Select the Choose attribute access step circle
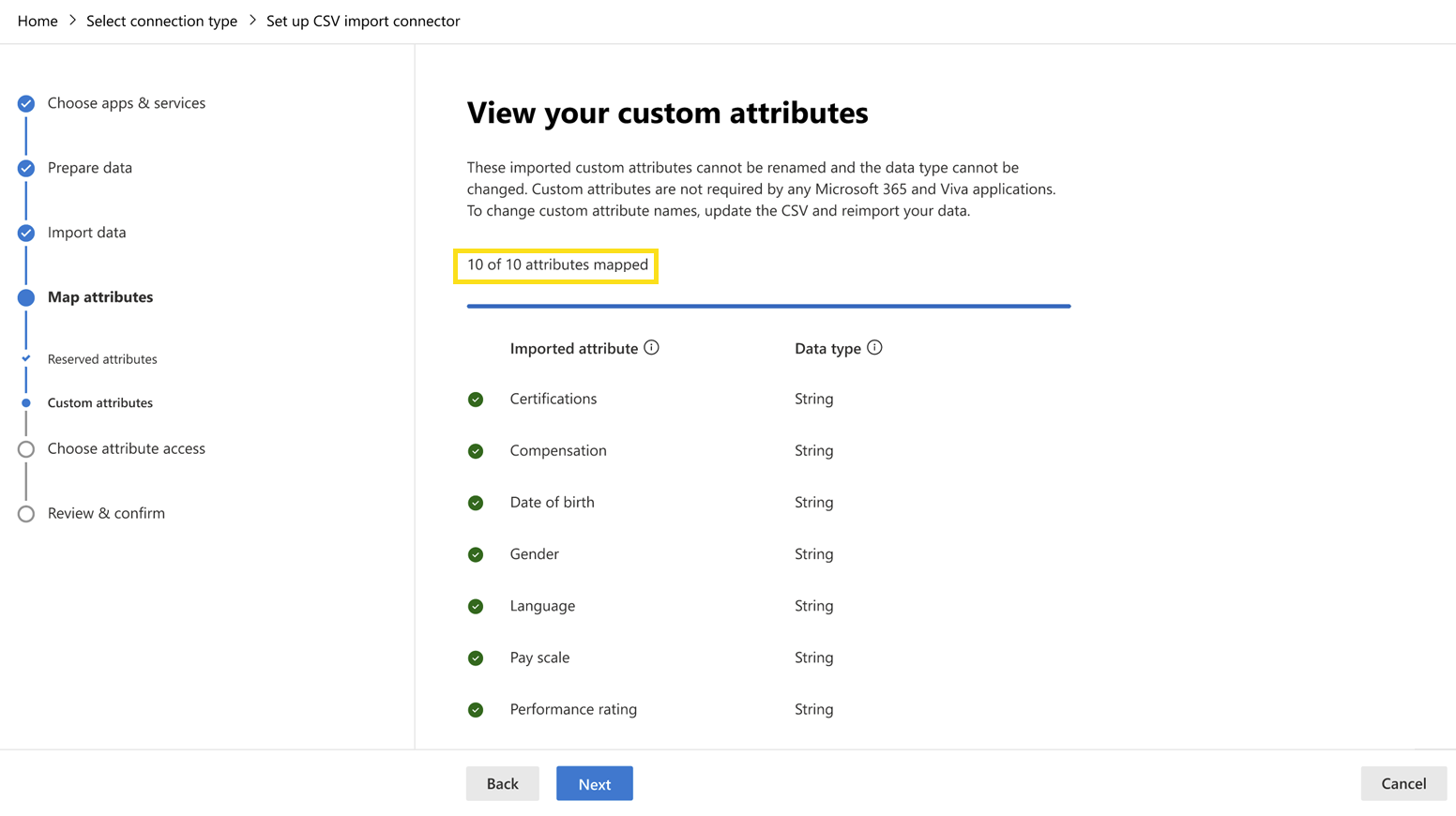 25,448
